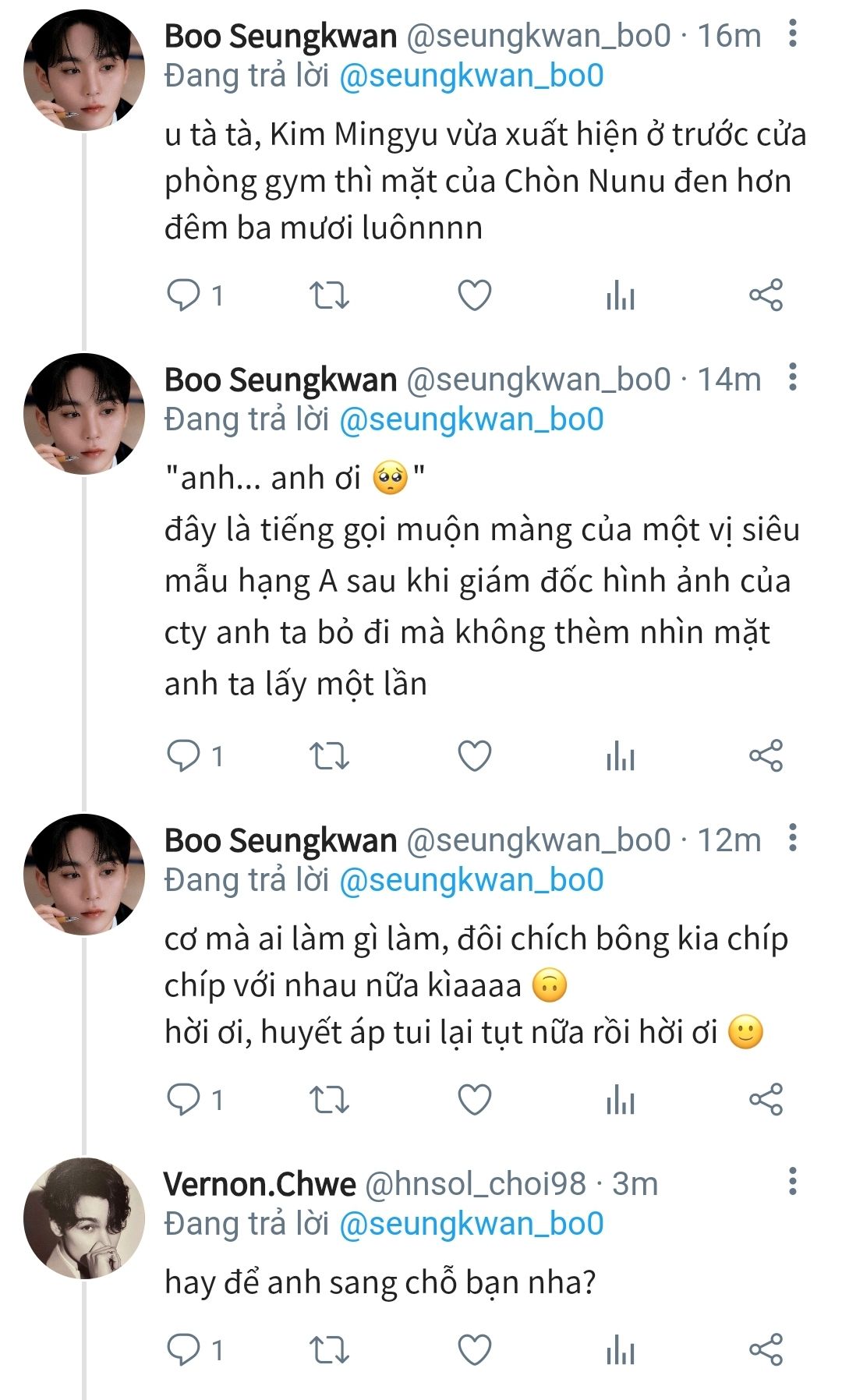Retweet the 16m Boo Seungkwan tweet
The image size is (842, 1400).
(329, 295)
